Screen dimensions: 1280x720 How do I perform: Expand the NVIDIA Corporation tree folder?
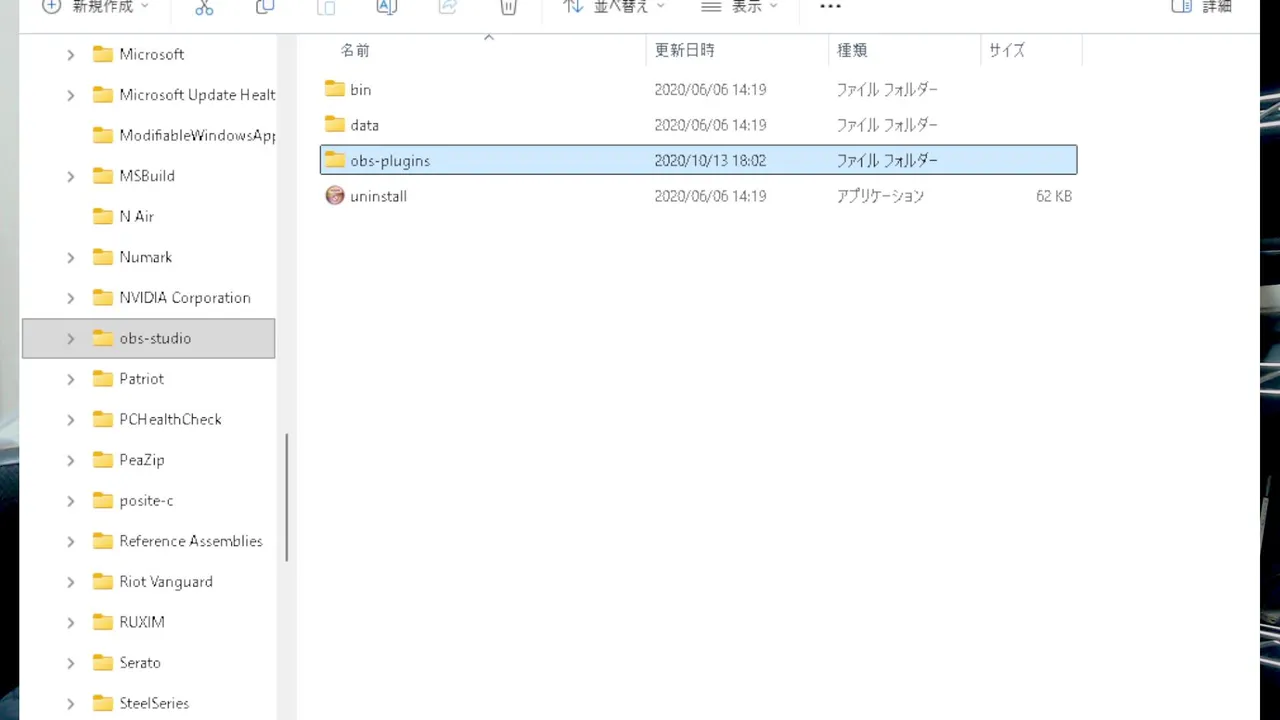[x=70, y=298]
